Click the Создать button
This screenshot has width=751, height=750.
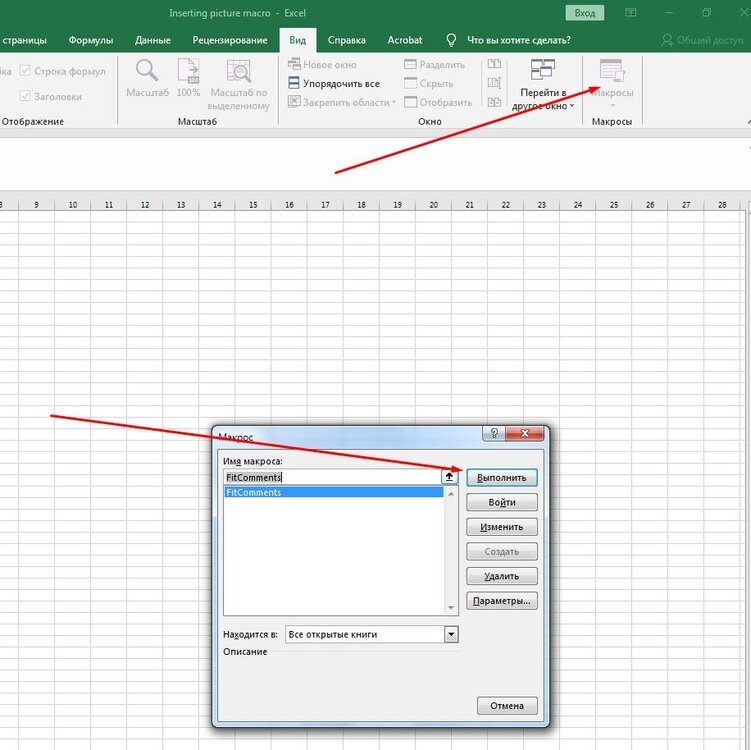pyautogui.click(x=501, y=552)
